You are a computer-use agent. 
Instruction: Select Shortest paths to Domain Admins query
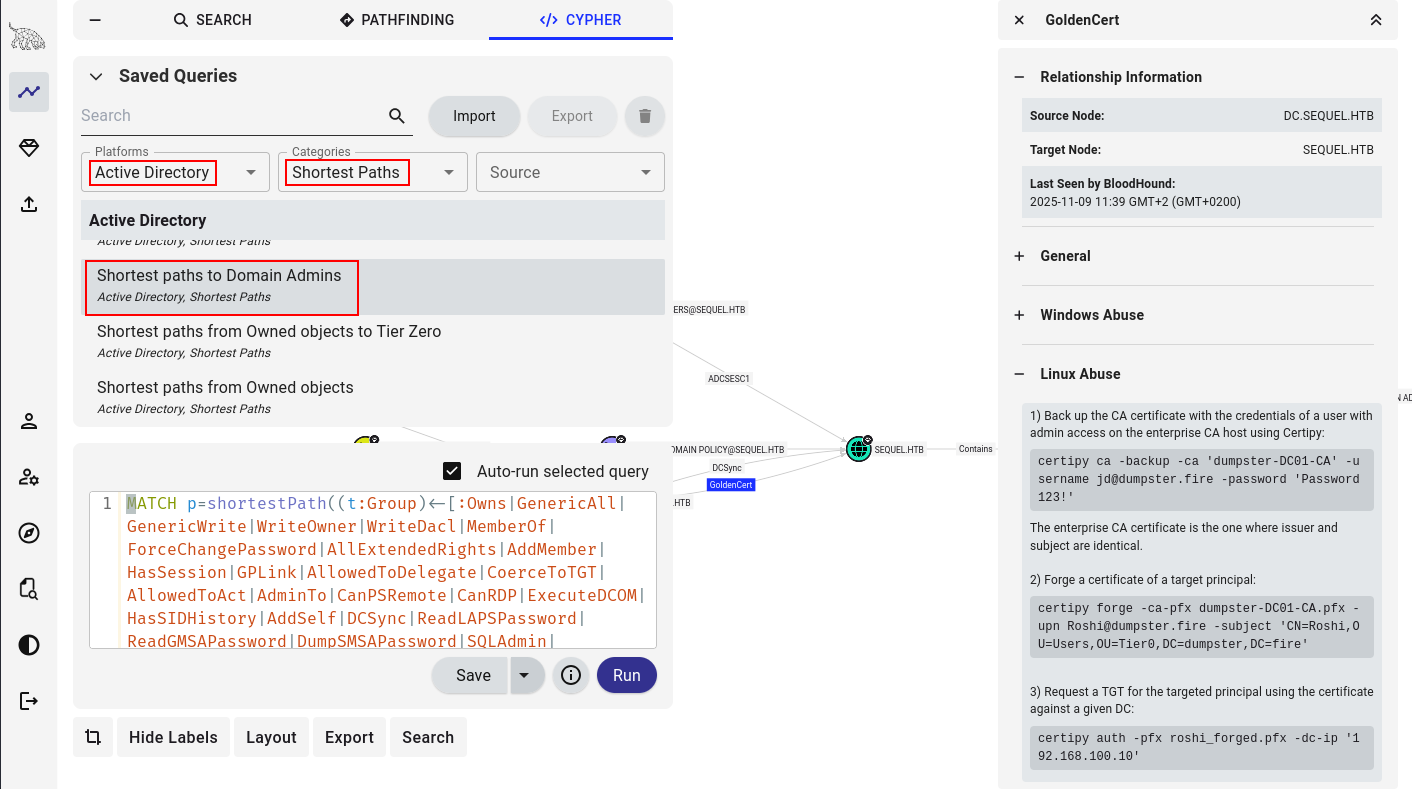pyautogui.click(x=373, y=287)
